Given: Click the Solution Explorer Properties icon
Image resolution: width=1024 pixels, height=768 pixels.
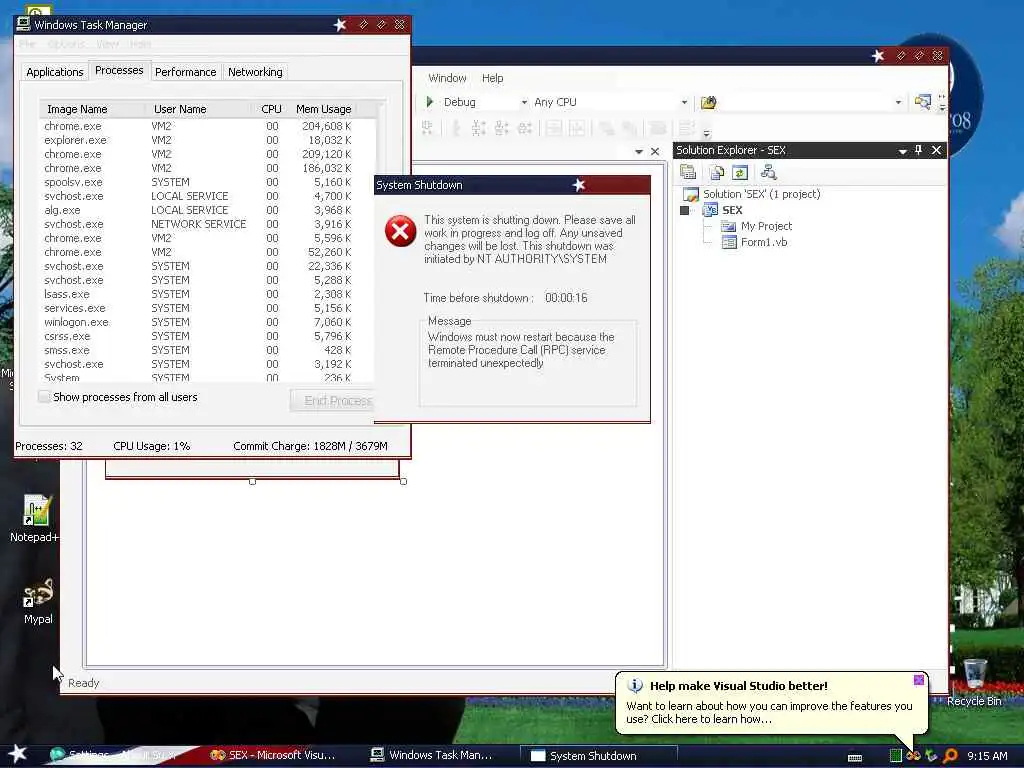Looking at the screenshot, I should pyautogui.click(x=688, y=172).
